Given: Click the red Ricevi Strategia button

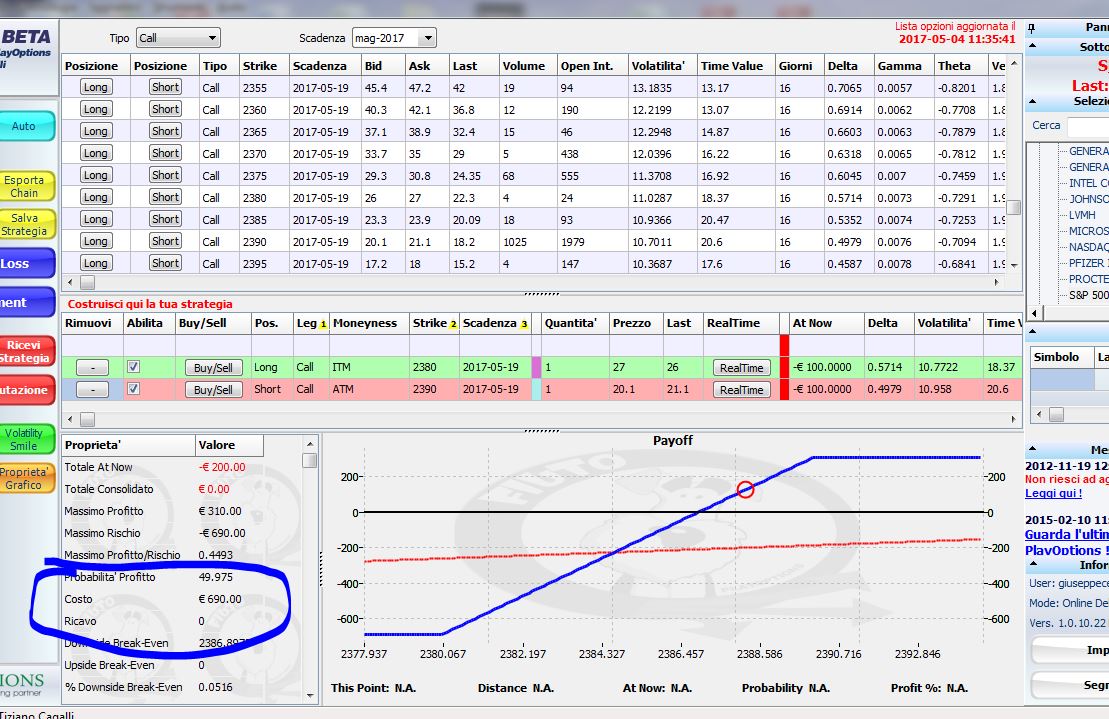Looking at the screenshot, I should (26, 351).
